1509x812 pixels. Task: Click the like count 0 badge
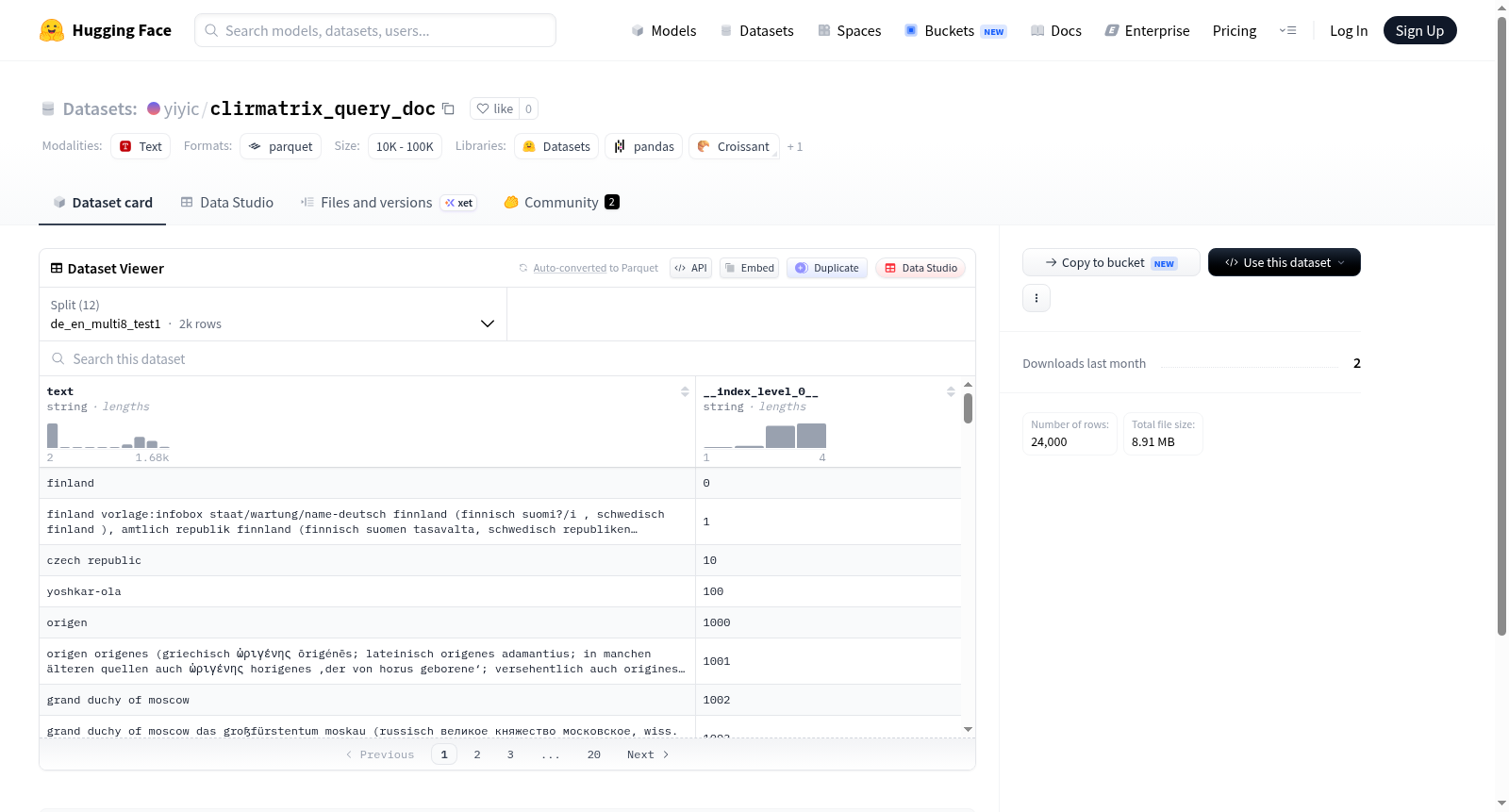[x=528, y=108]
